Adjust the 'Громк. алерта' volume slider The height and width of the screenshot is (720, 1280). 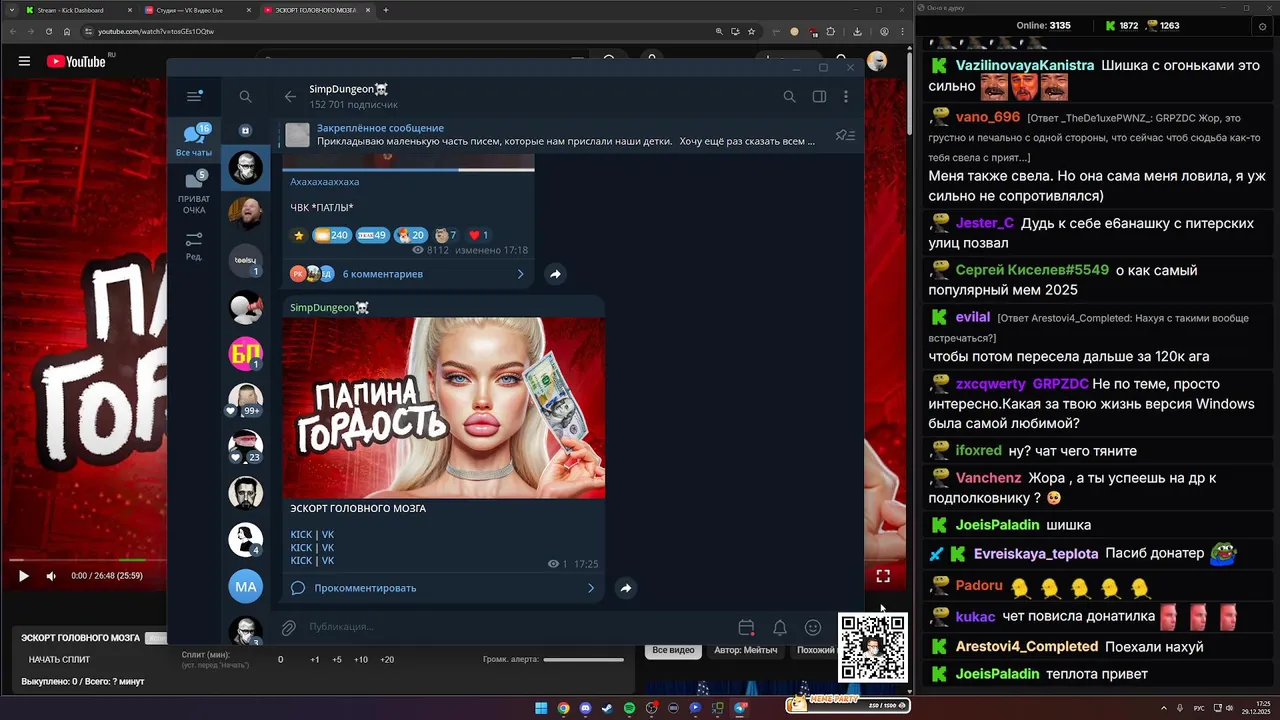pos(583,659)
